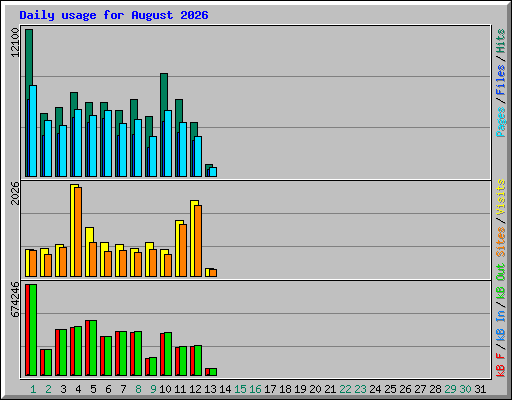This screenshot has height=400, width=512.
Task: Click day label 24 on the x-axis
Action: click(x=375, y=389)
